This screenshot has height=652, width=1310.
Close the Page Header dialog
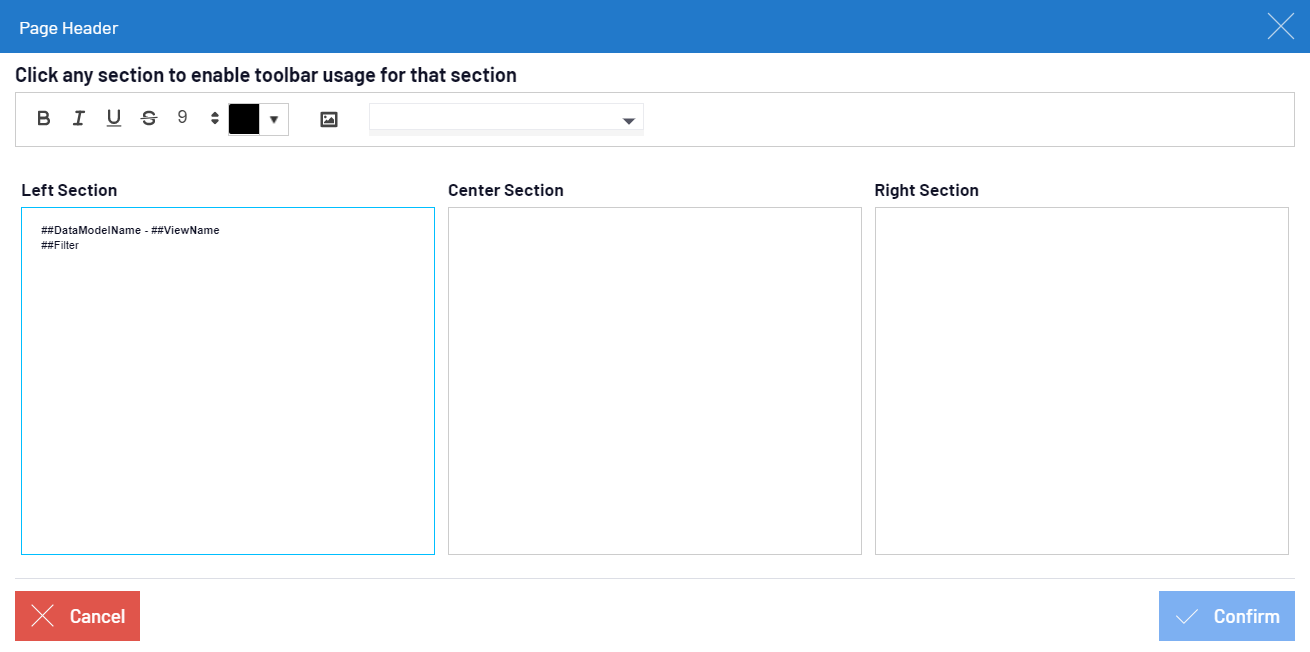(x=1280, y=27)
